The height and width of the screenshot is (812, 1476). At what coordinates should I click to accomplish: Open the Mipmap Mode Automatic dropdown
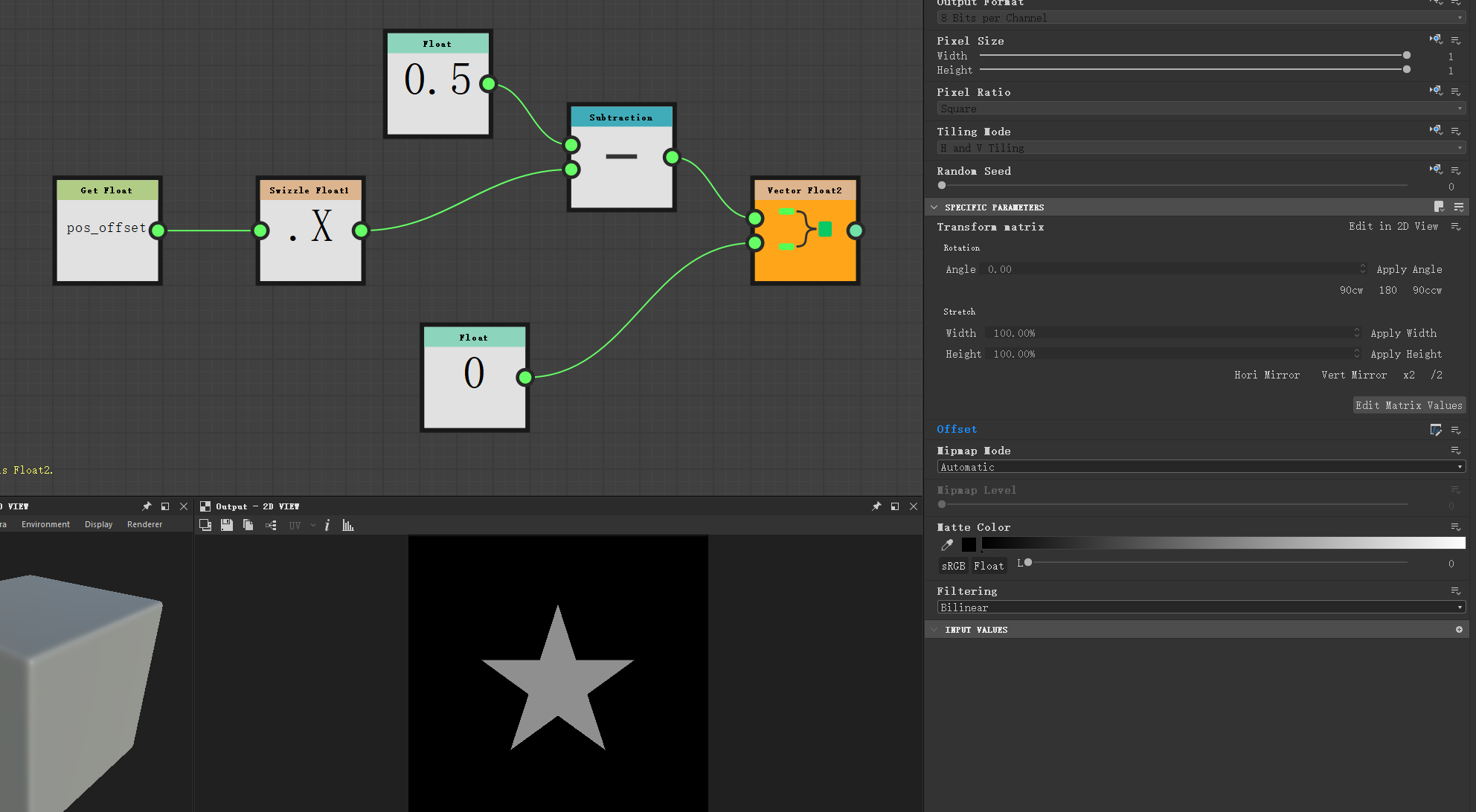point(1201,467)
